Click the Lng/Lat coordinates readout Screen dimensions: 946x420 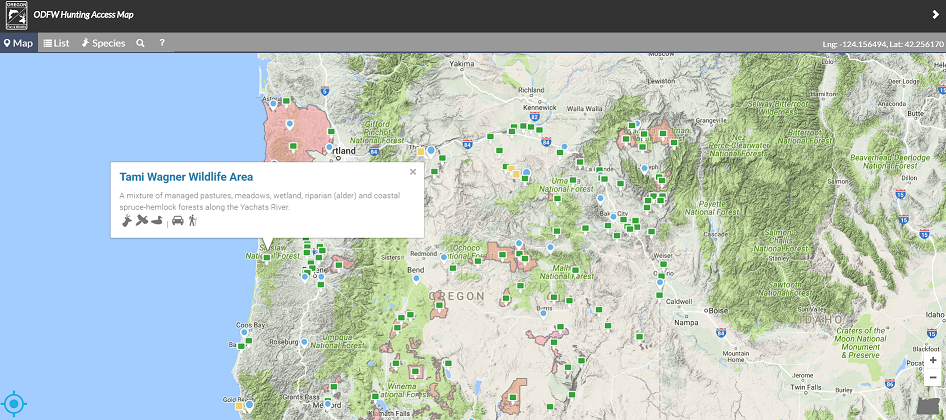[x=883, y=44]
